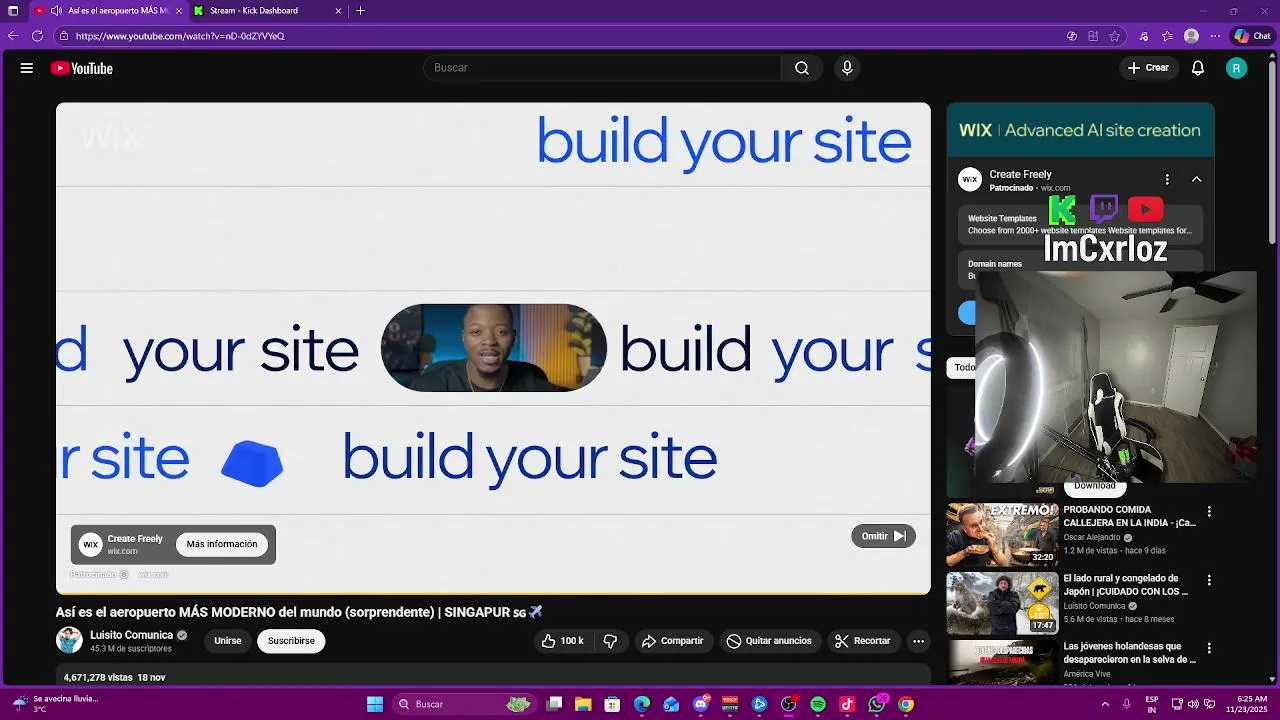Viewport: 1280px width, 720px height.
Task: Open the weather widget Se avecina lluvia
Action: (x=55, y=704)
